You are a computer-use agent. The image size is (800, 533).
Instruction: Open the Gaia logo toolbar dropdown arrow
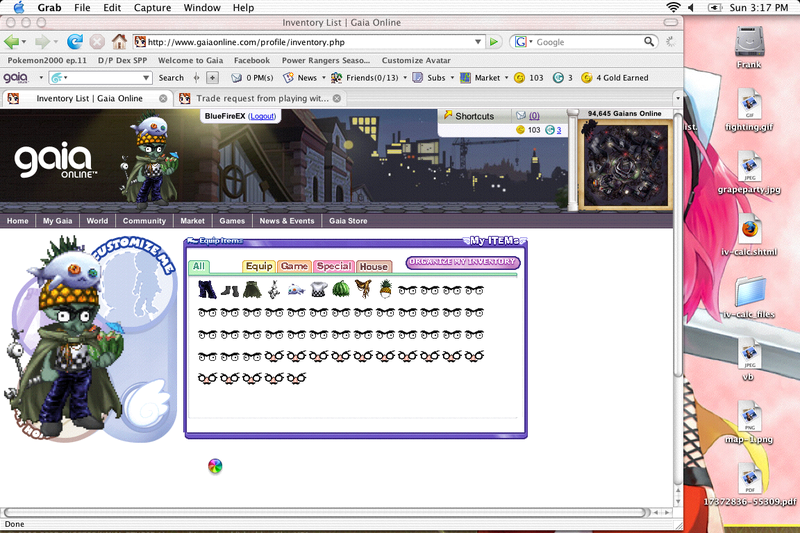(41, 78)
